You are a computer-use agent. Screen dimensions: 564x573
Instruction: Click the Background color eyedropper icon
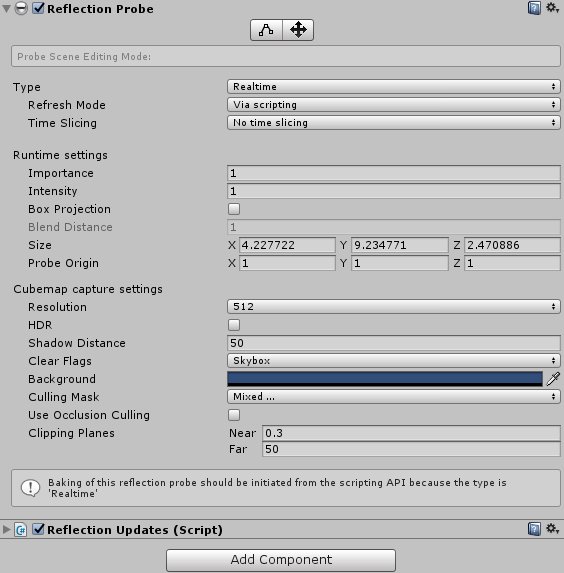point(553,379)
